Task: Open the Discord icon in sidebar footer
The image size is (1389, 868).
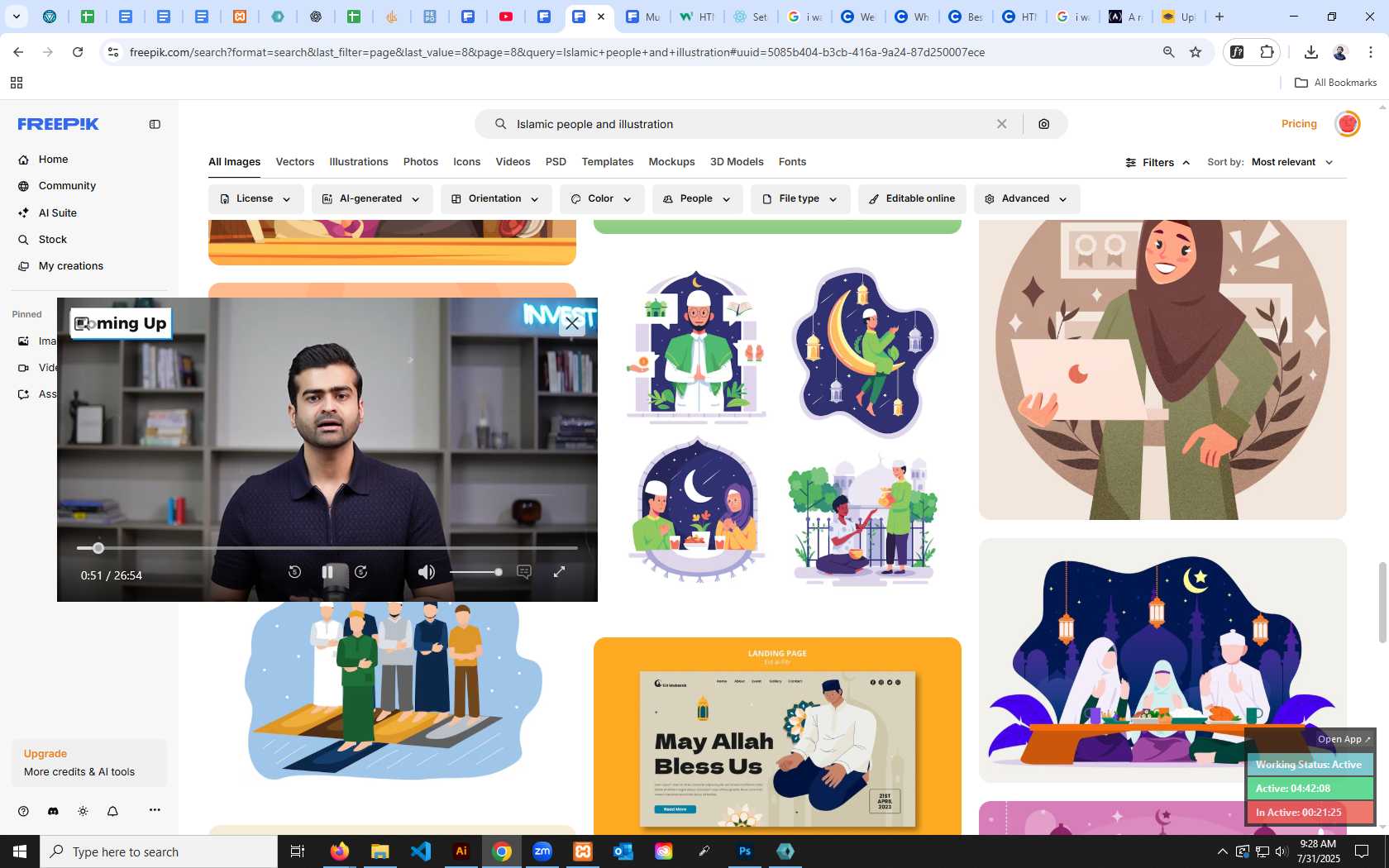Action: click(x=53, y=811)
